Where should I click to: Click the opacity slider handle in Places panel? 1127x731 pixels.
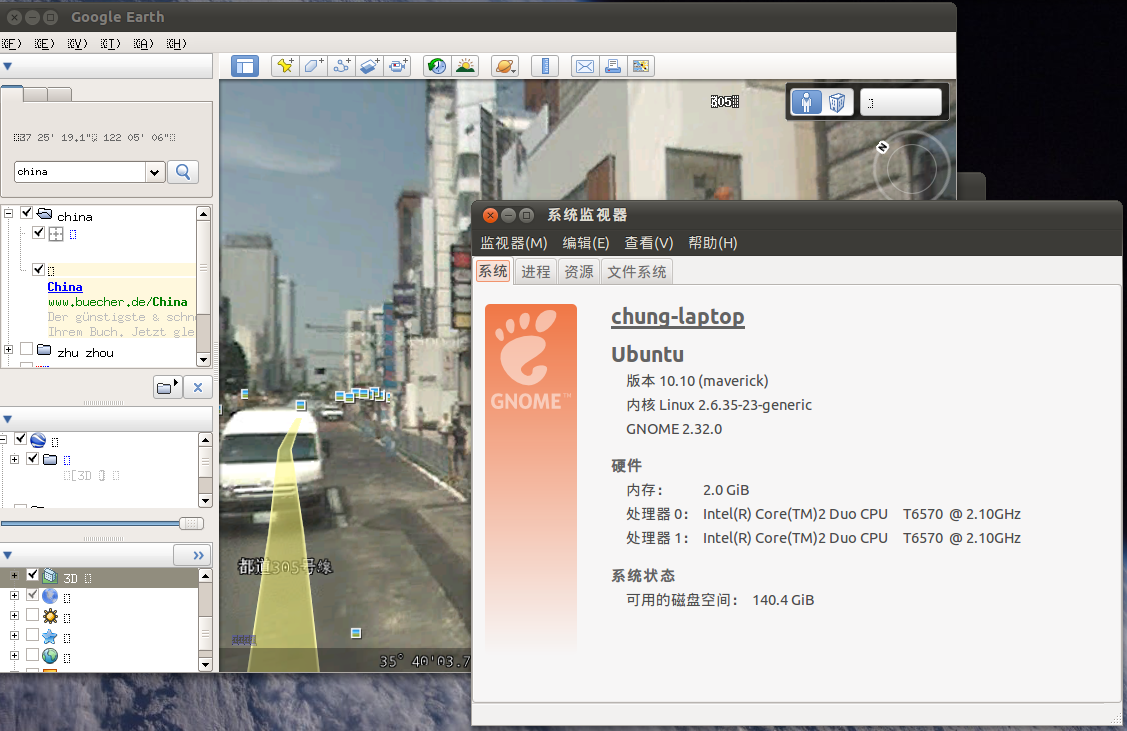[x=191, y=524]
